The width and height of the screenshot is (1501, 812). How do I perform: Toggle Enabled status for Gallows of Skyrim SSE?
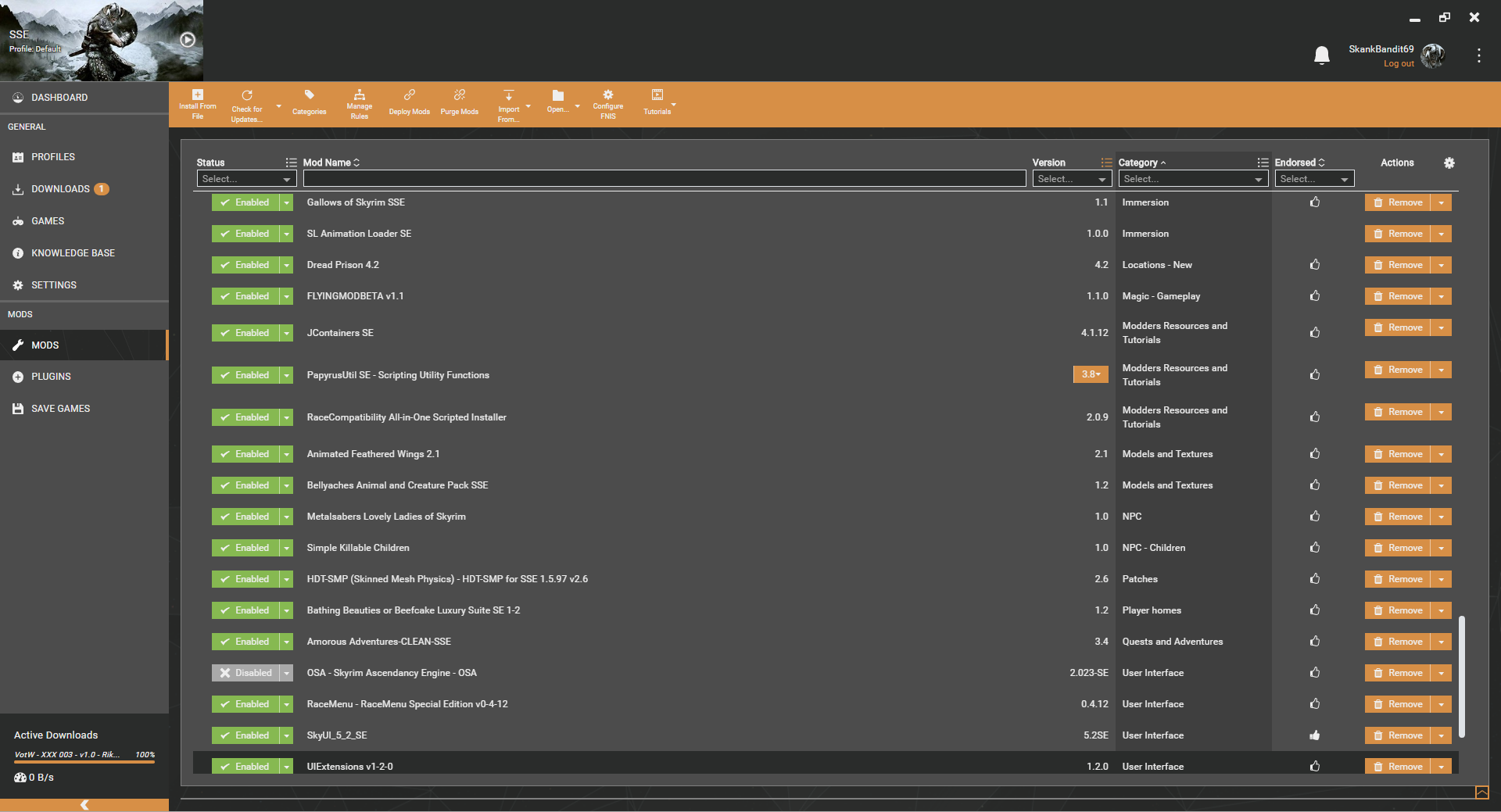click(x=245, y=202)
